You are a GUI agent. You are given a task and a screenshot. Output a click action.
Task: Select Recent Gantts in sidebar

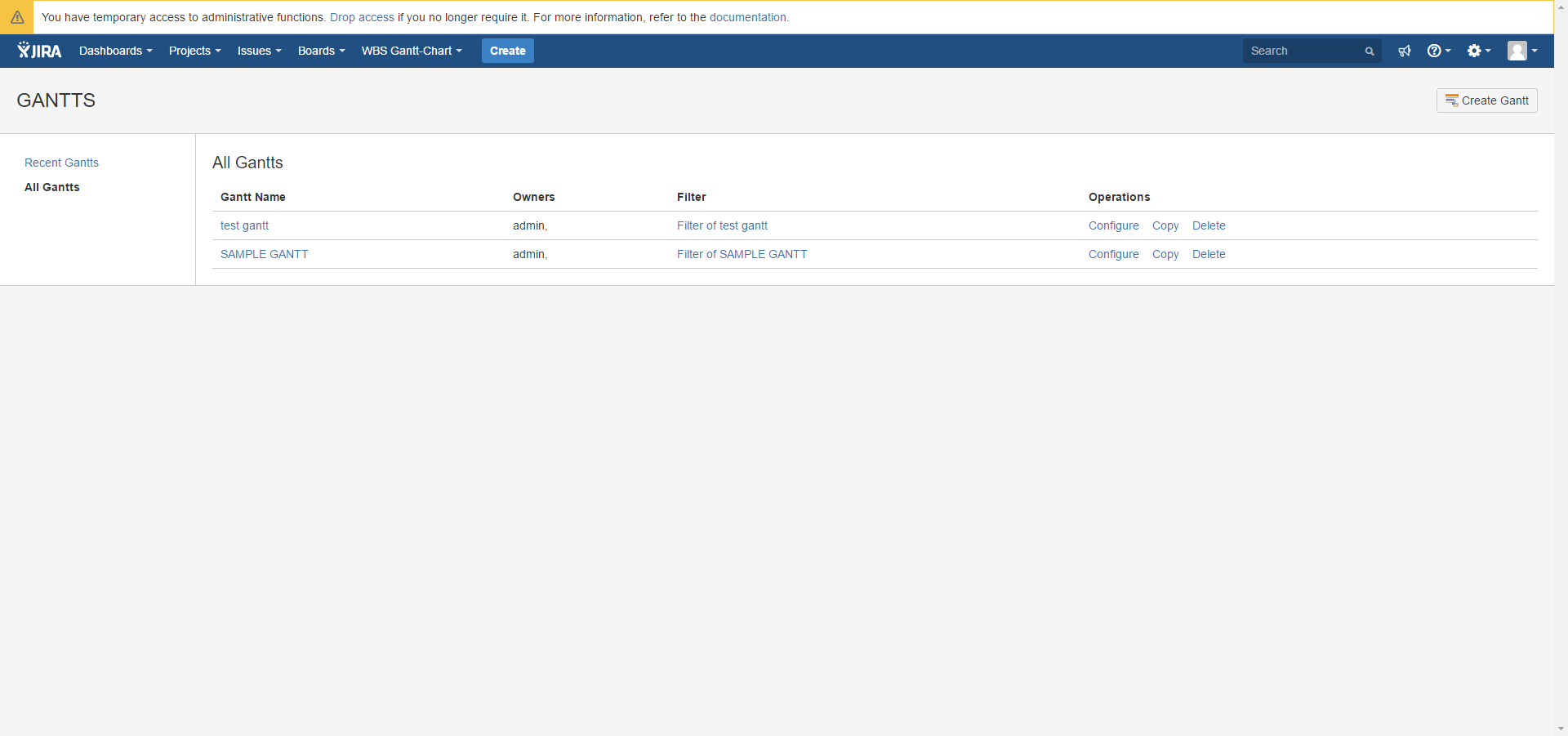61,163
